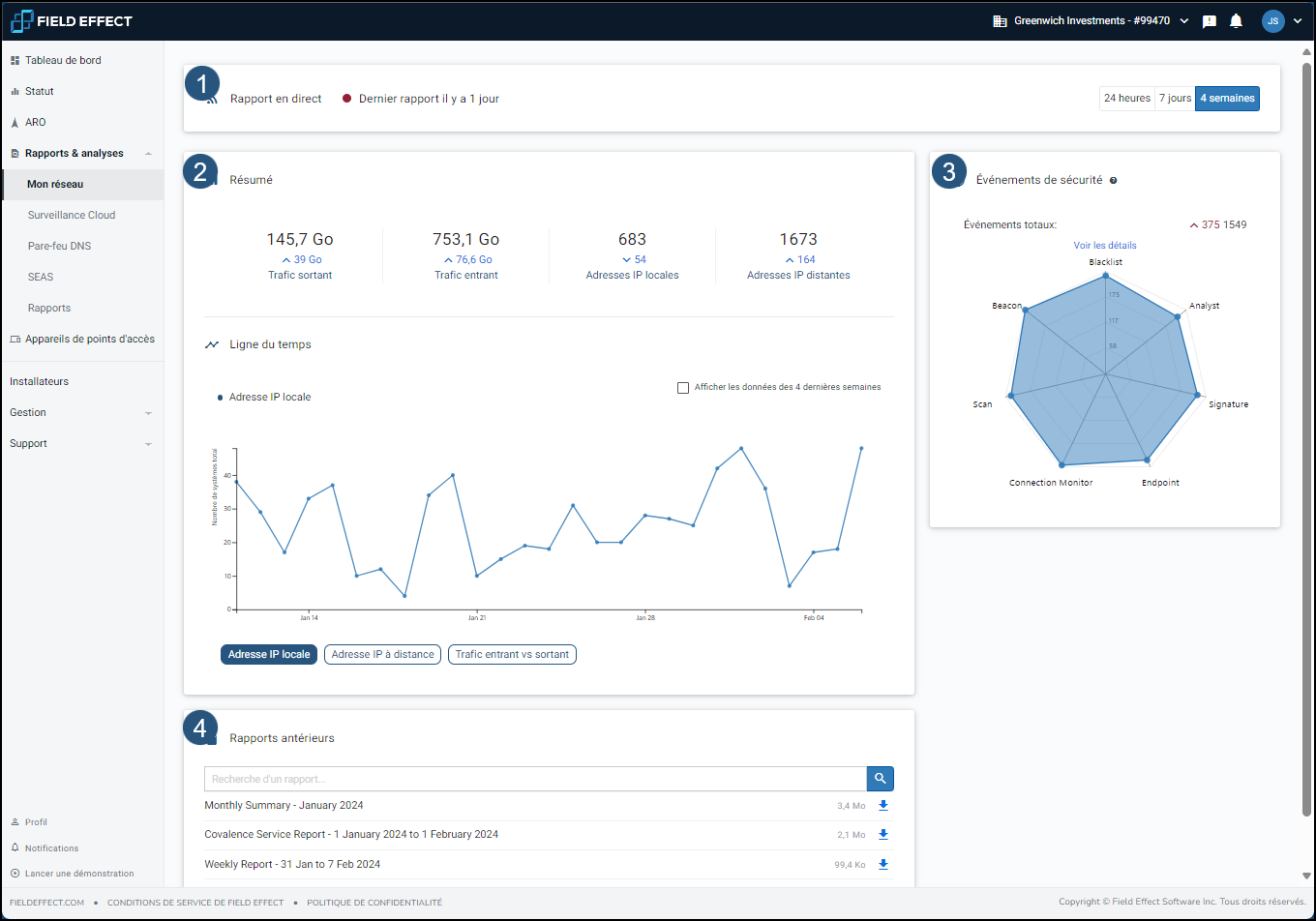Open the Rapports sidebar item
1316x921 pixels.
point(49,308)
